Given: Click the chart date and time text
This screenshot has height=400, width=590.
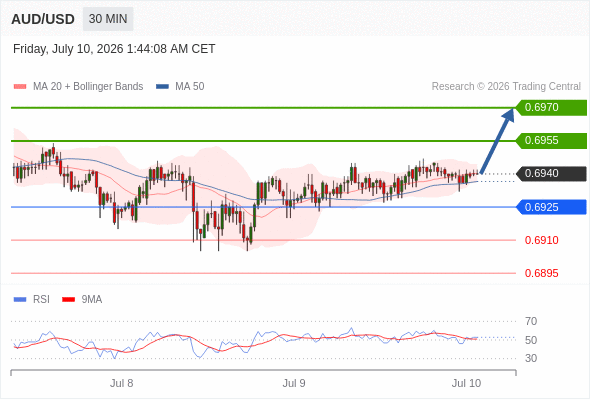Looking at the screenshot, I should click(x=114, y=49).
